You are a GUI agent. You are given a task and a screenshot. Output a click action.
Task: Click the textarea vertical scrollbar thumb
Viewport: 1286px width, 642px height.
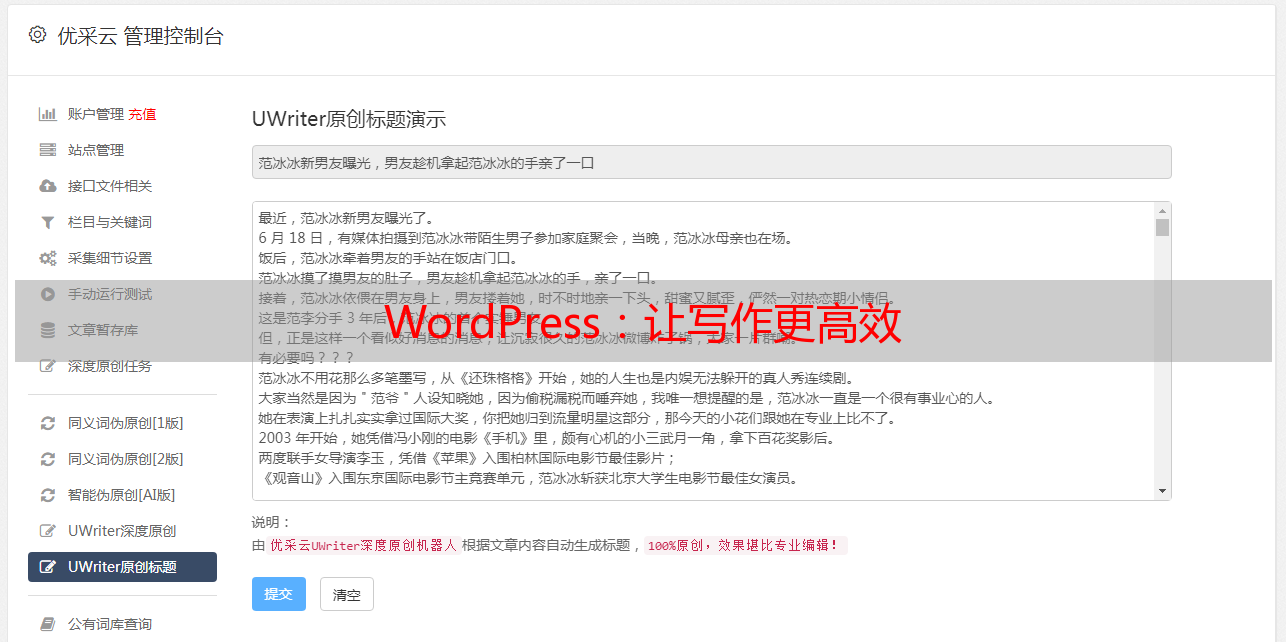click(x=1162, y=227)
